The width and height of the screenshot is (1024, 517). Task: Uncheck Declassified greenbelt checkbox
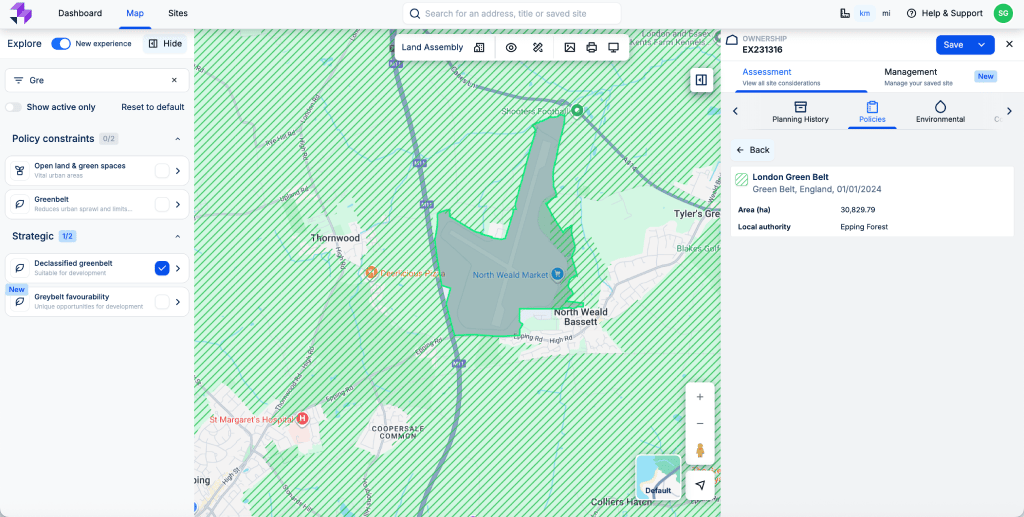tap(162, 268)
